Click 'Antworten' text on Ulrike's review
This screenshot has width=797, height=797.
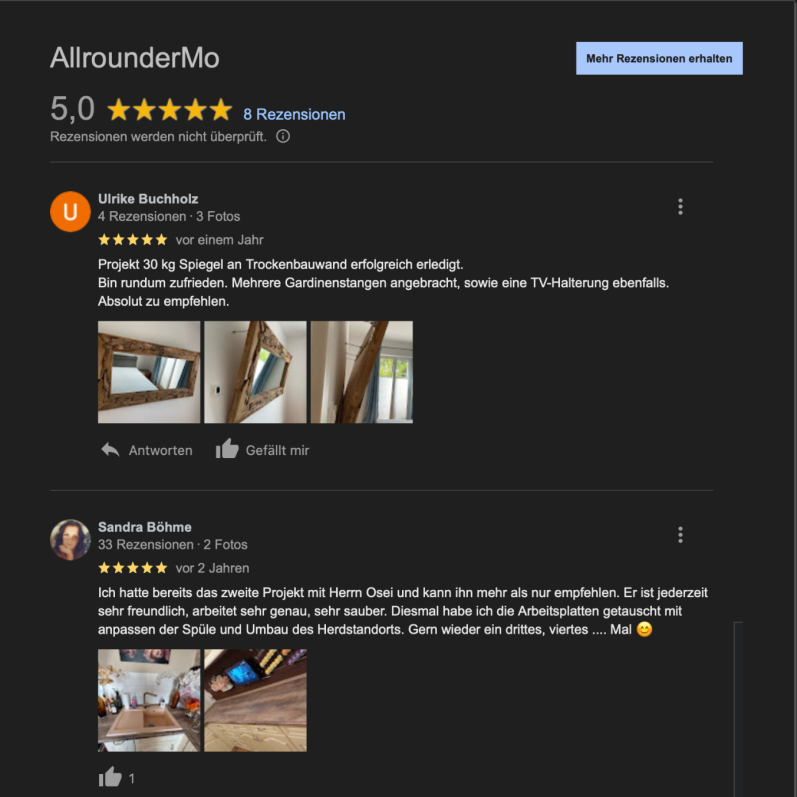[161, 450]
